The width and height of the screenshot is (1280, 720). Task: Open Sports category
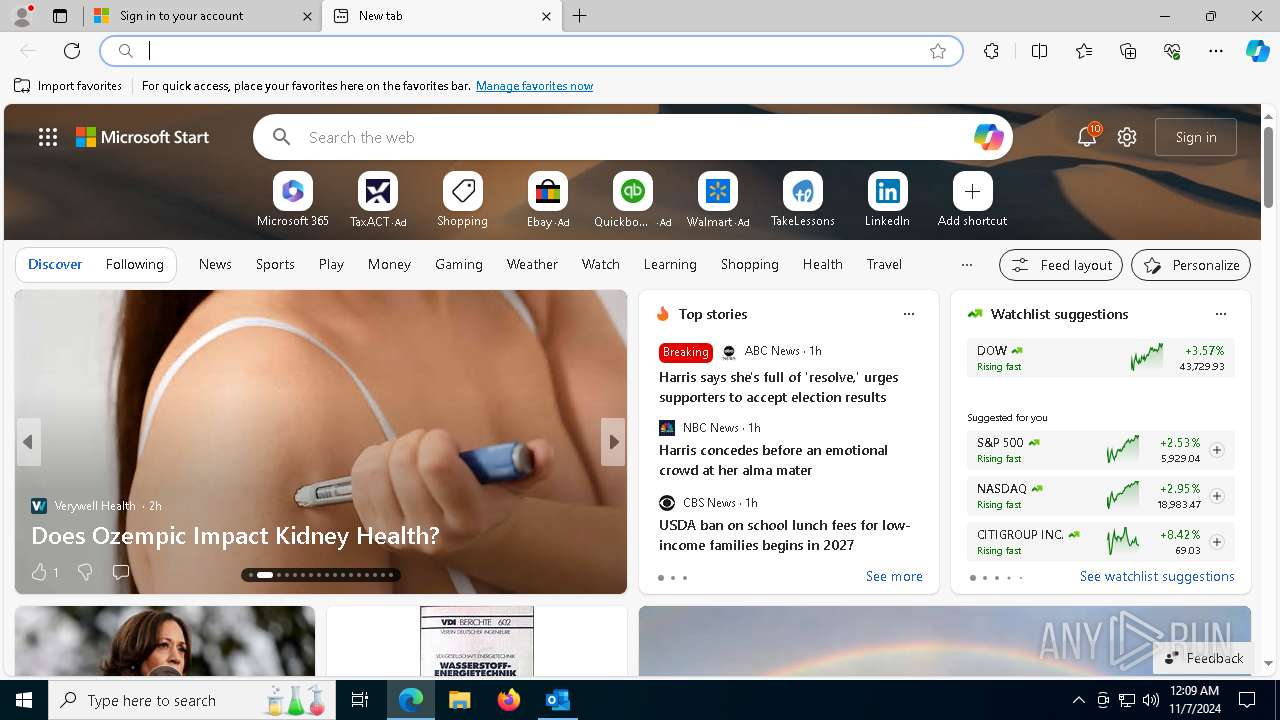tap(275, 264)
